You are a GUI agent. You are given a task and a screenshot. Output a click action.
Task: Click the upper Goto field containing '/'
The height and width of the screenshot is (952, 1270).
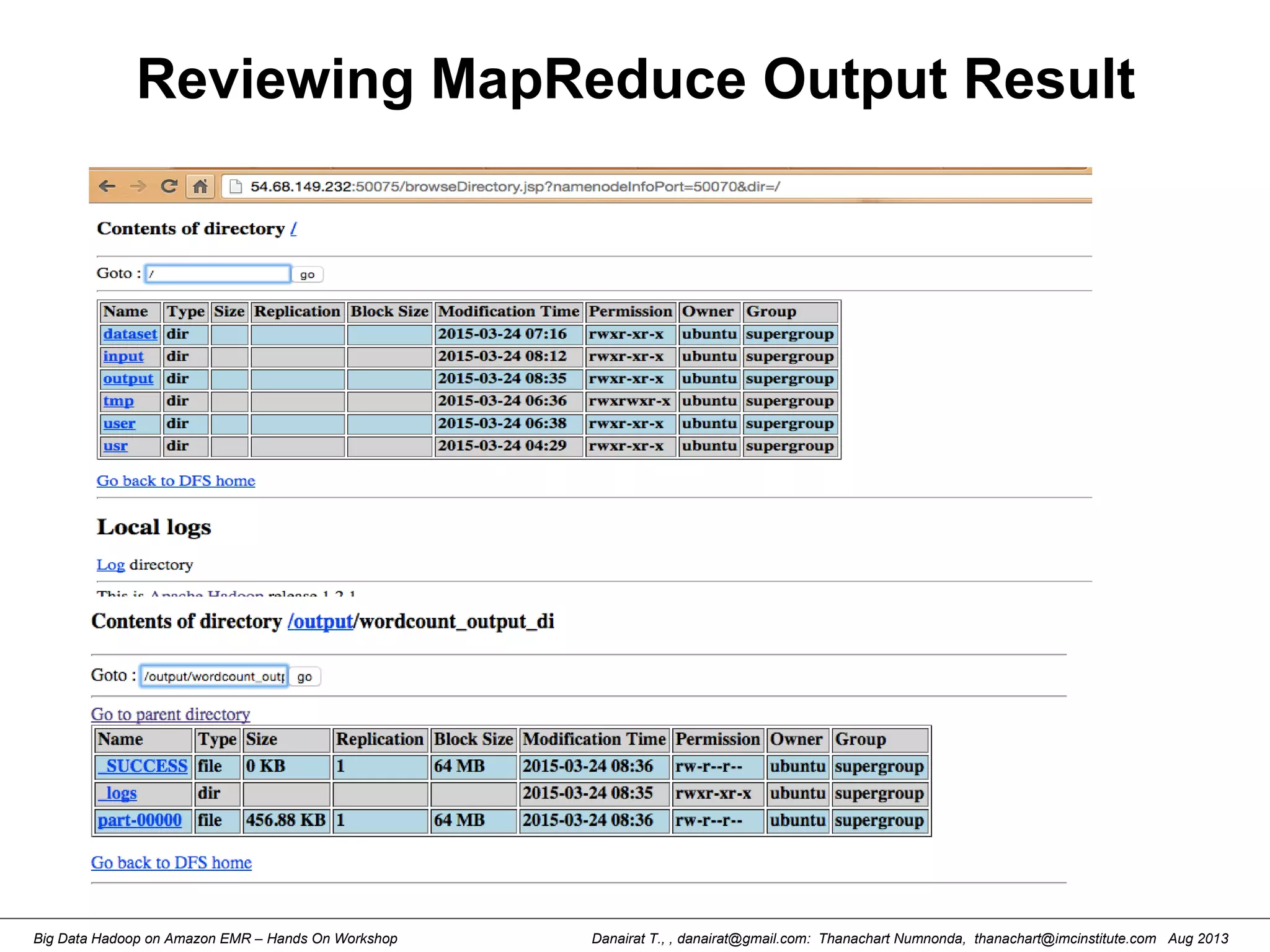click(x=218, y=274)
